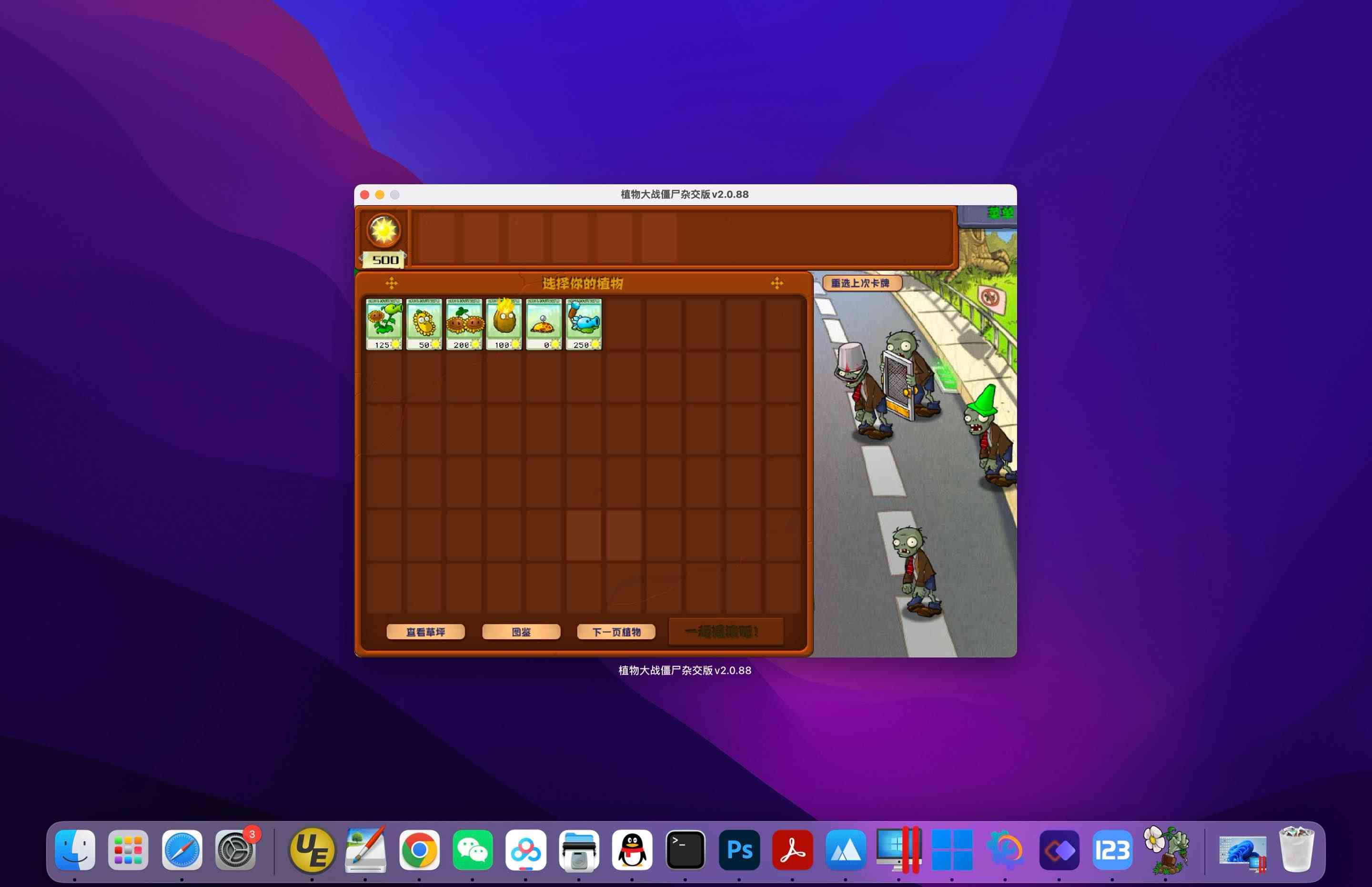The height and width of the screenshot is (887, 1372).
Task: Select the sunflower-peashooter hybrid card costing 125
Action: 383,324
